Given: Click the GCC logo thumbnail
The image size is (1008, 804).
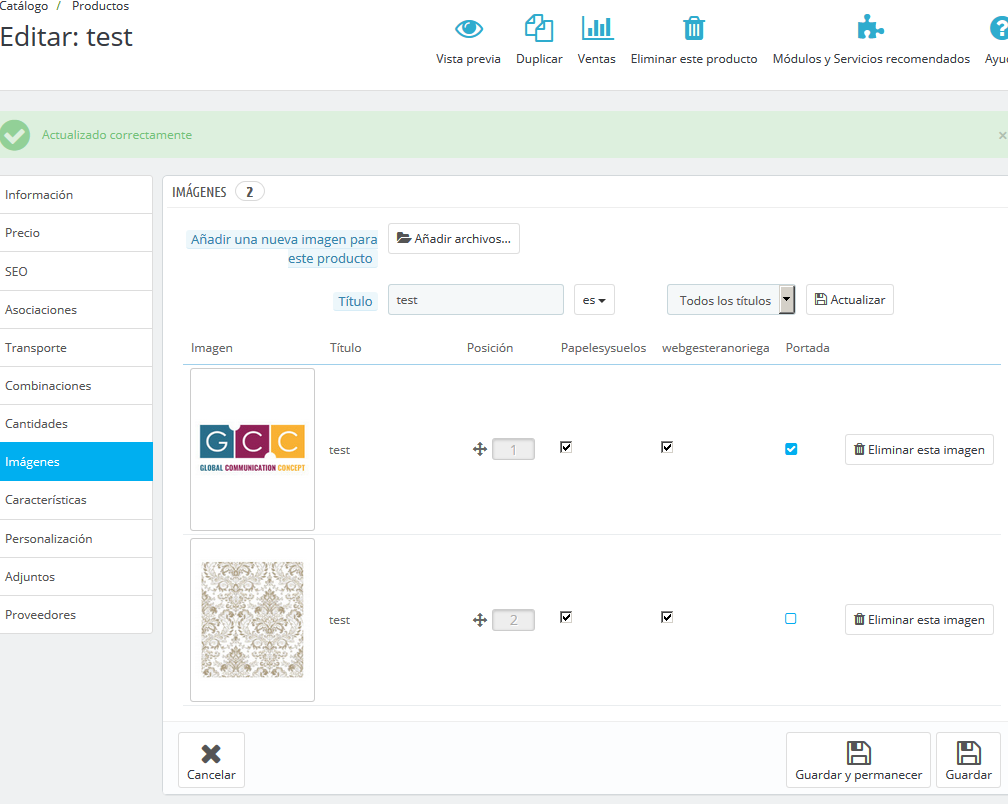Looking at the screenshot, I should tap(253, 449).
